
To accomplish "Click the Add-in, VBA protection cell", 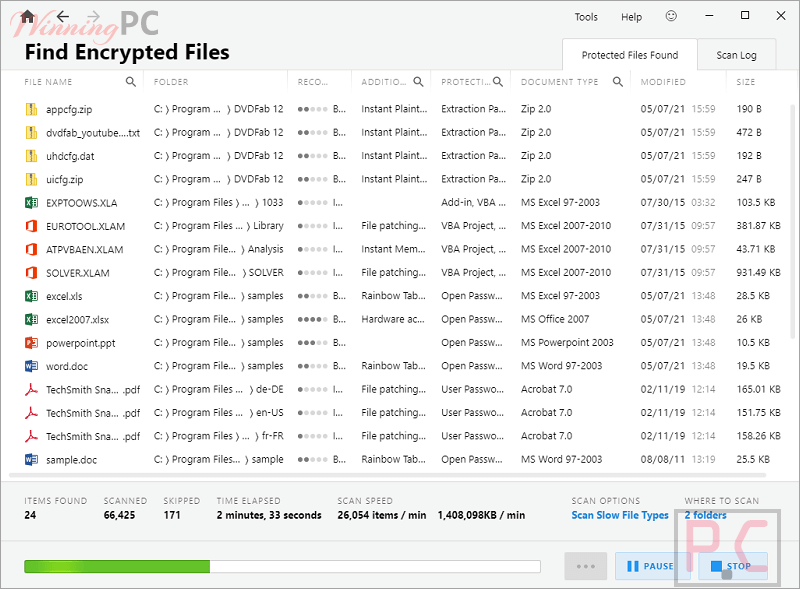I will coord(473,202).
